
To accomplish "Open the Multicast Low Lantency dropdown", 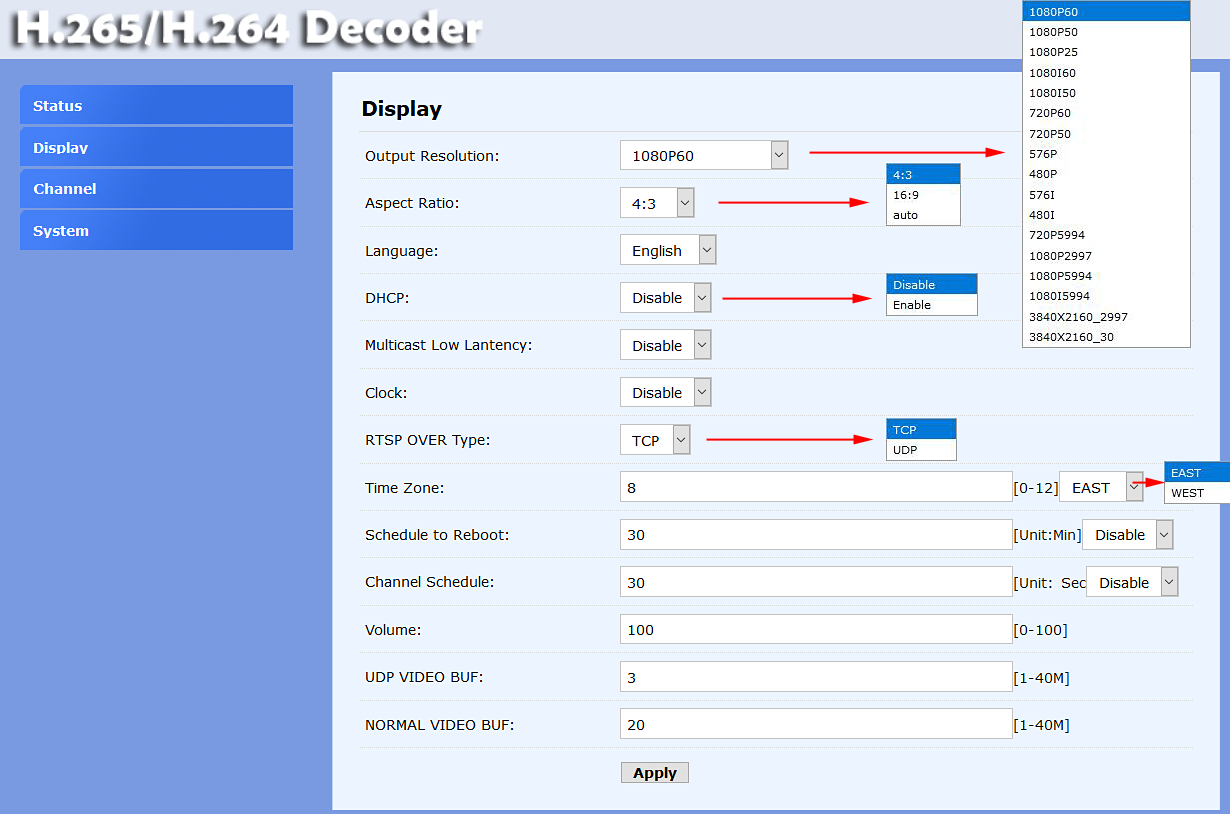I will pos(665,345).
